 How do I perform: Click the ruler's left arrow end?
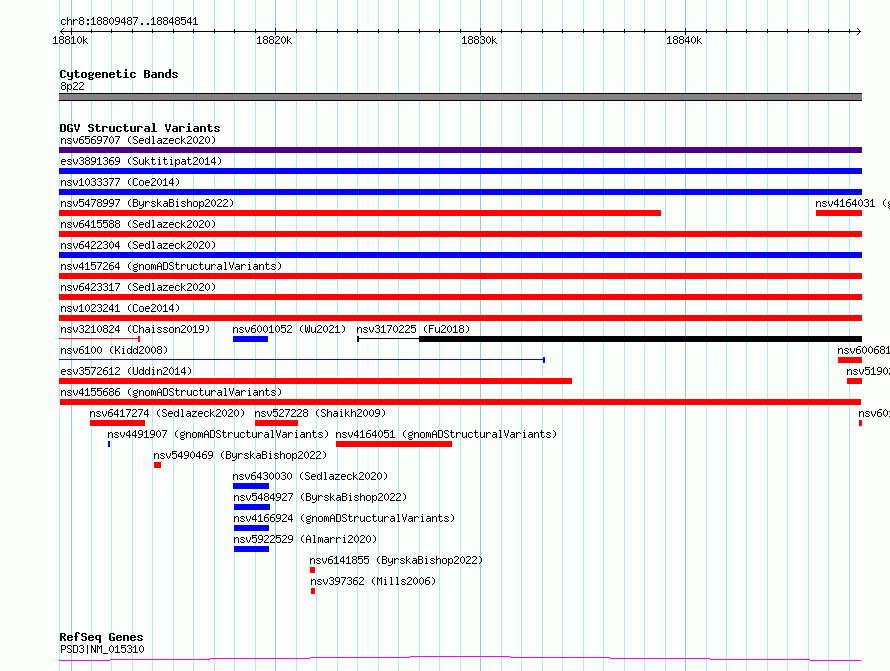click(62, 31)
